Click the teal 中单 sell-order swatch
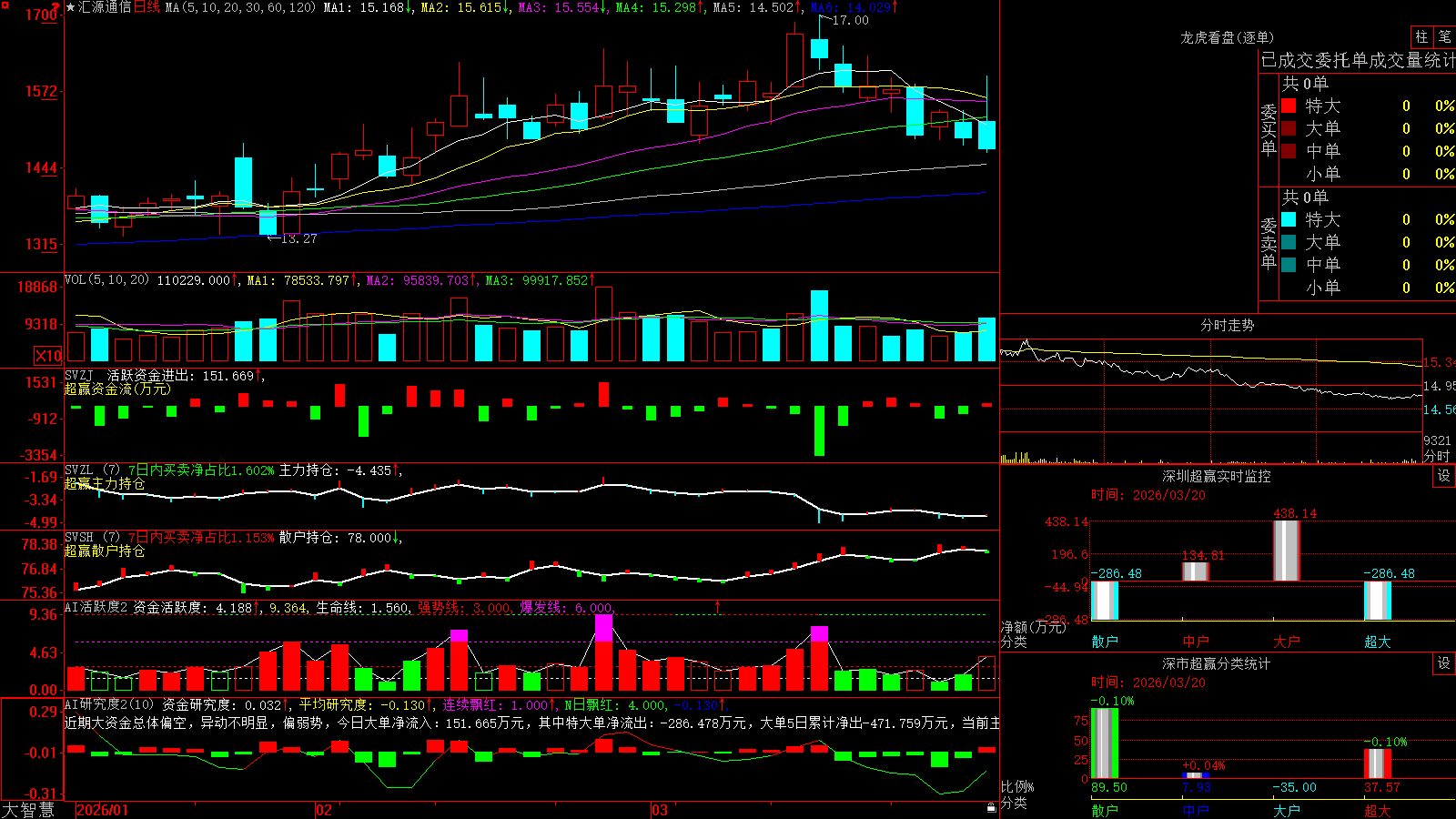Screen dimensions: 1456x819 click(x=1289, y=265)
